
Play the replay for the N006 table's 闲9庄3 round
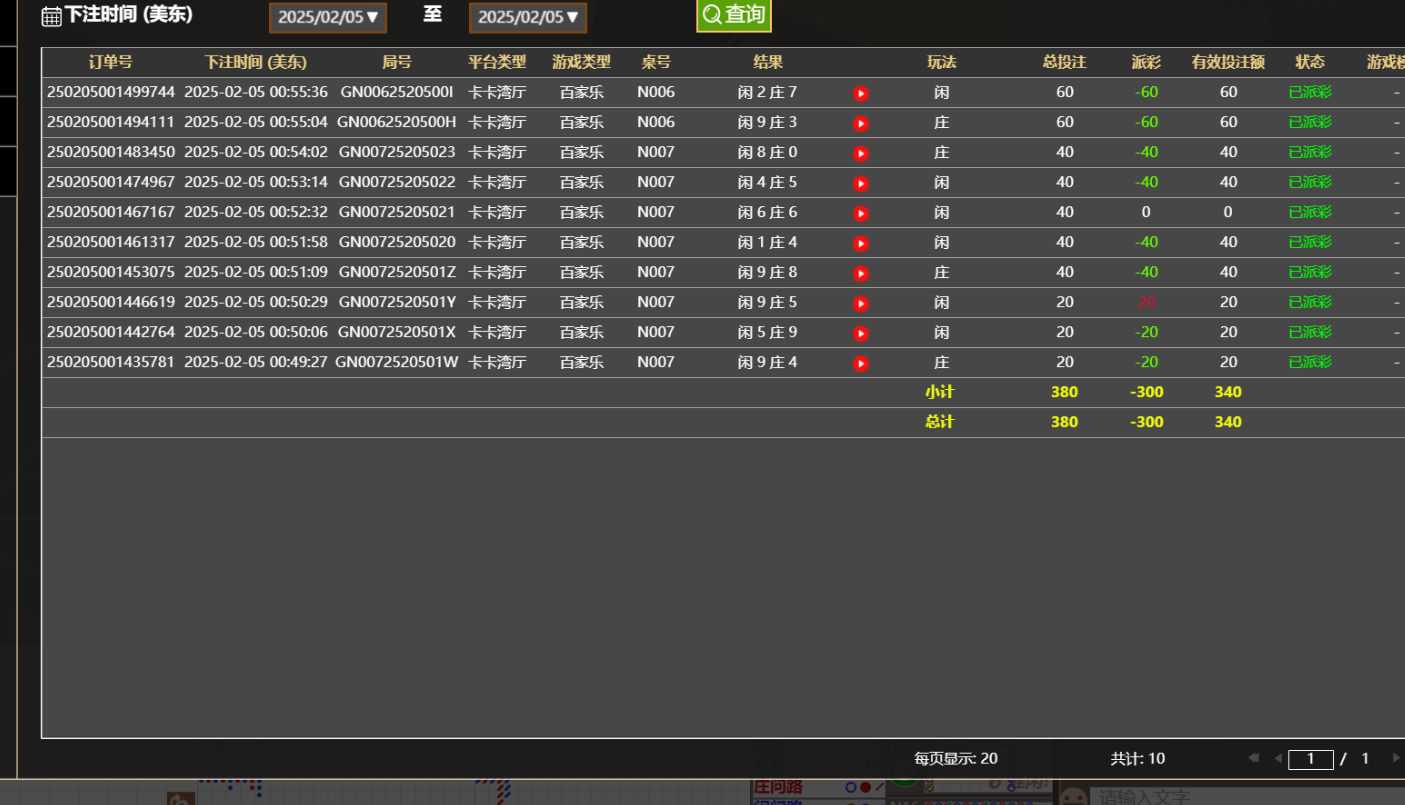click(861, 122)
